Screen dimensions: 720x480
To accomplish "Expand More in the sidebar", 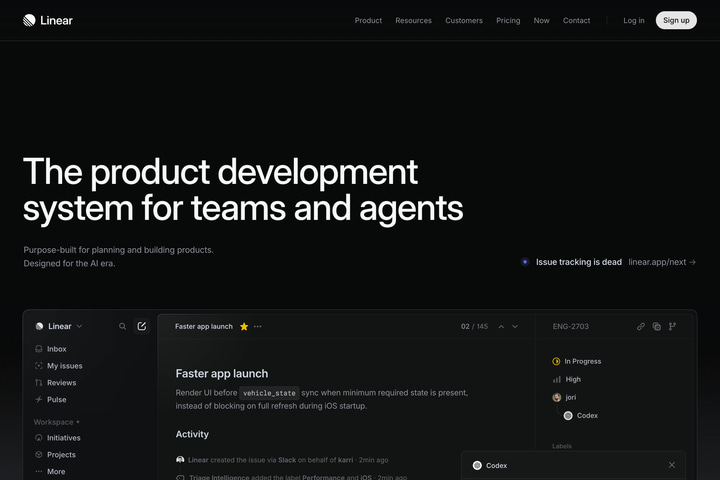I will point(51,471).
